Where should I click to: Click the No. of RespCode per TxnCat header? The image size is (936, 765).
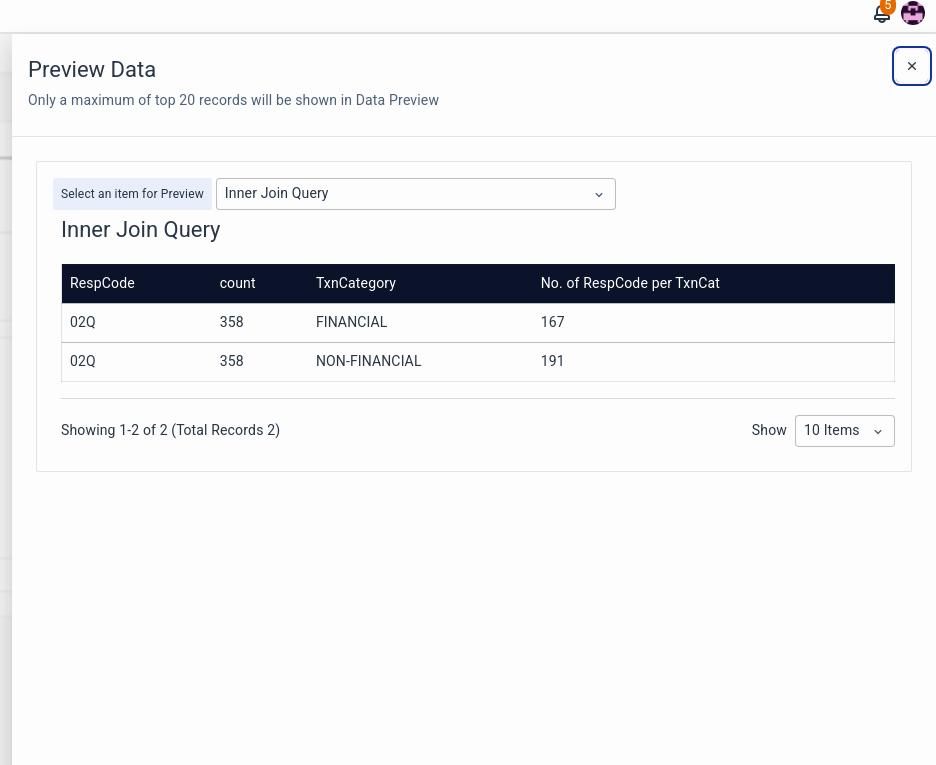coord(630,283)
